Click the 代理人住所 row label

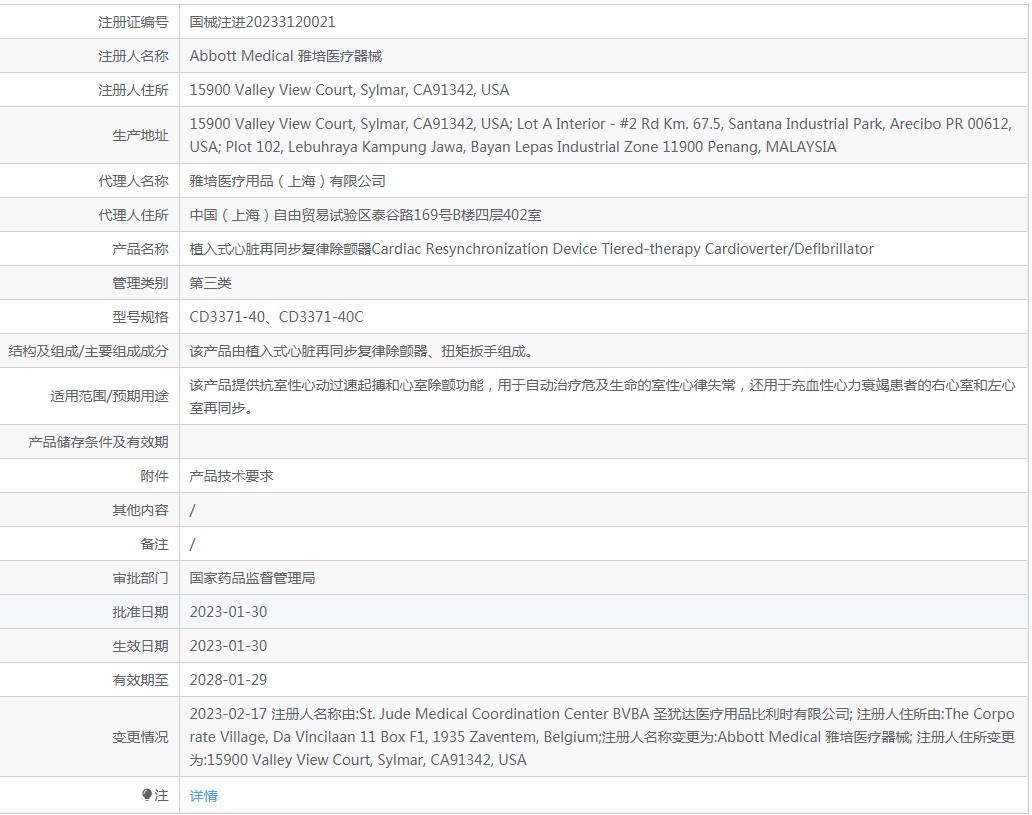(134, 215)
